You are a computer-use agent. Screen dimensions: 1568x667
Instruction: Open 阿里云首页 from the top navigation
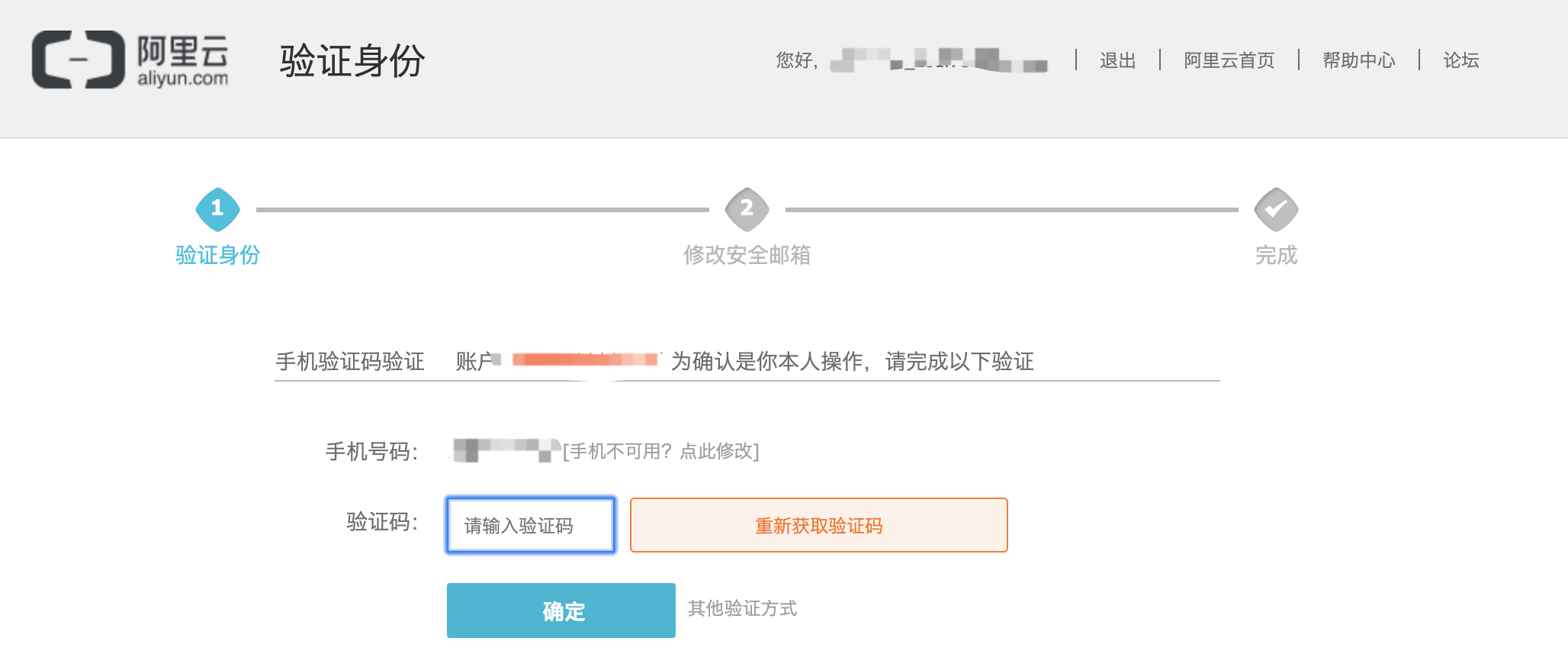coord(1229,60)
